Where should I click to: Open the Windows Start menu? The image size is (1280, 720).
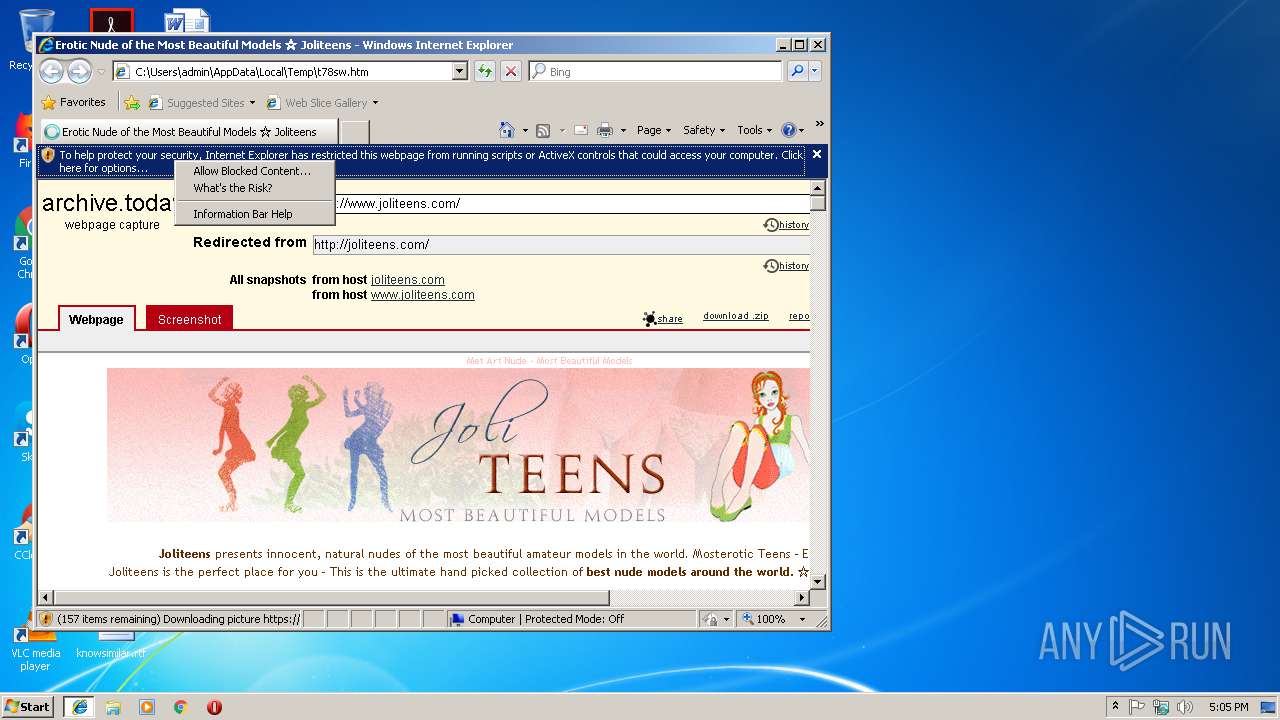27,706
